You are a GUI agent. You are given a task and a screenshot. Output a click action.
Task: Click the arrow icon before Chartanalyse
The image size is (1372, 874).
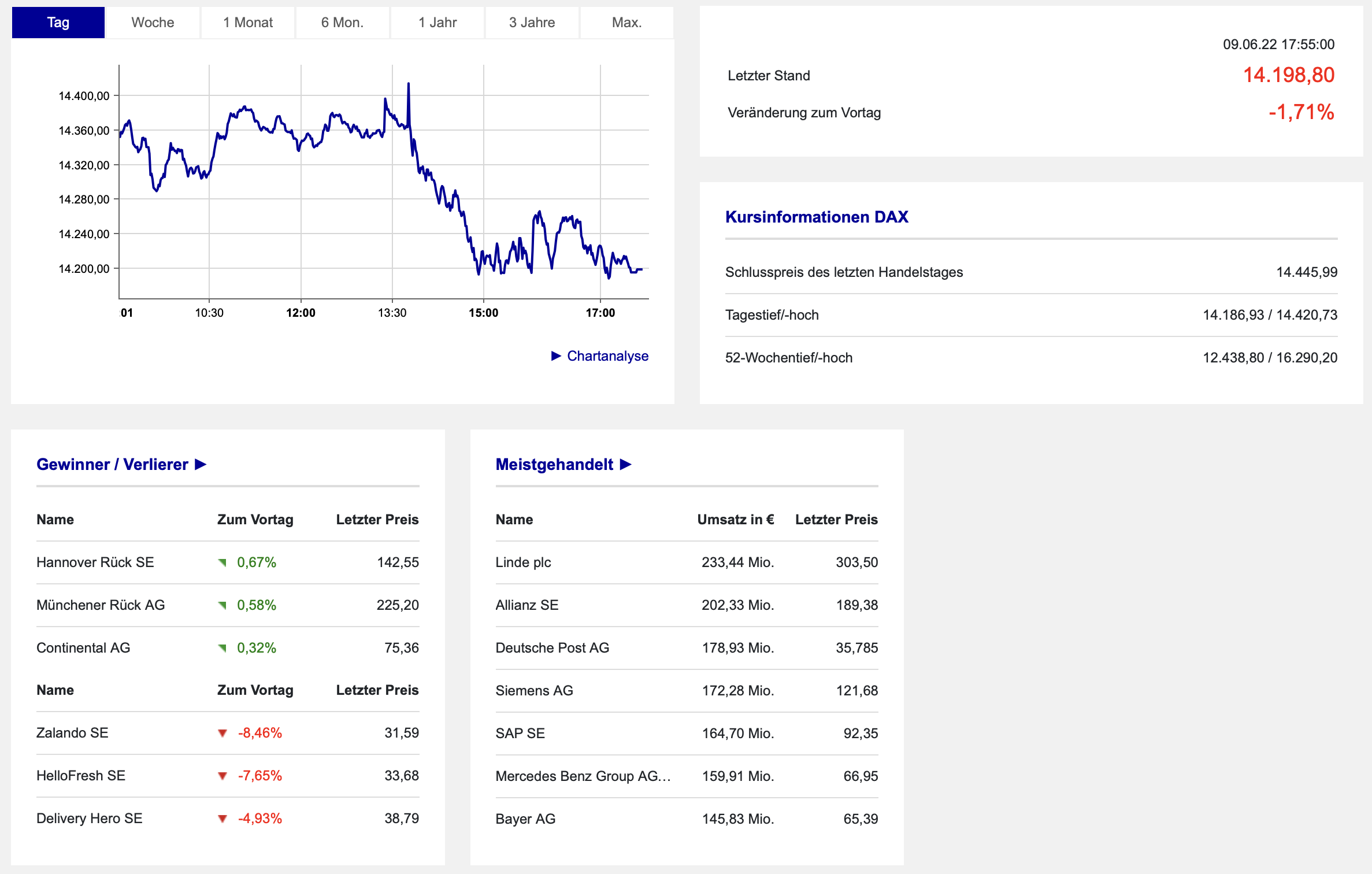(x=556, y=356)
